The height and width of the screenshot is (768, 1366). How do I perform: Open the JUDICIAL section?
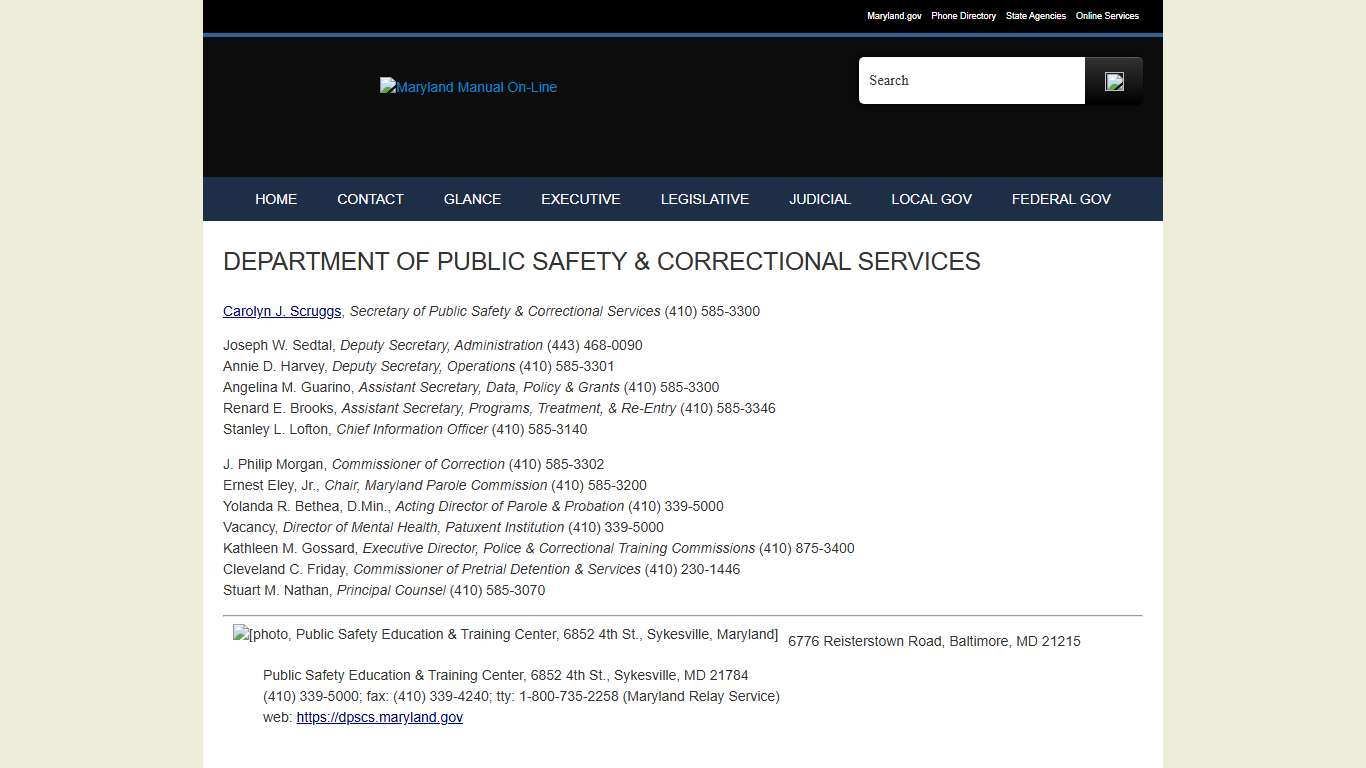pos(820,198)
